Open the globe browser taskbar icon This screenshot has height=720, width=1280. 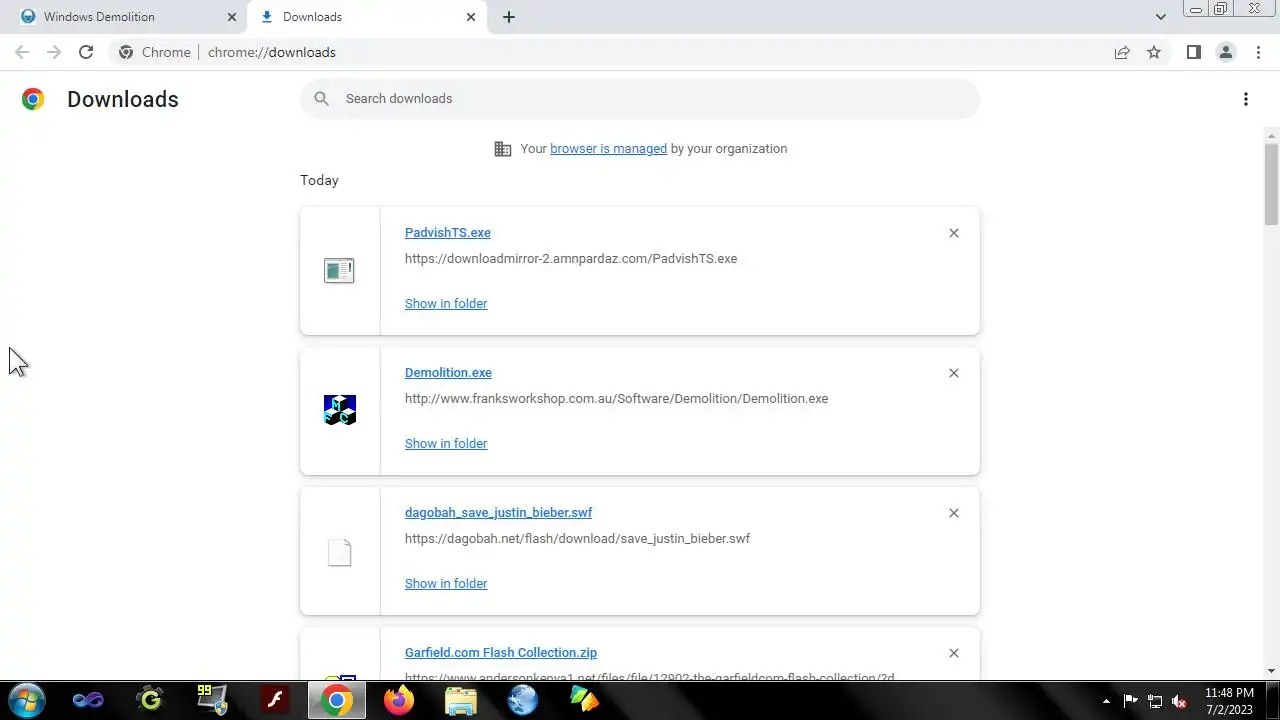[522, 700]
